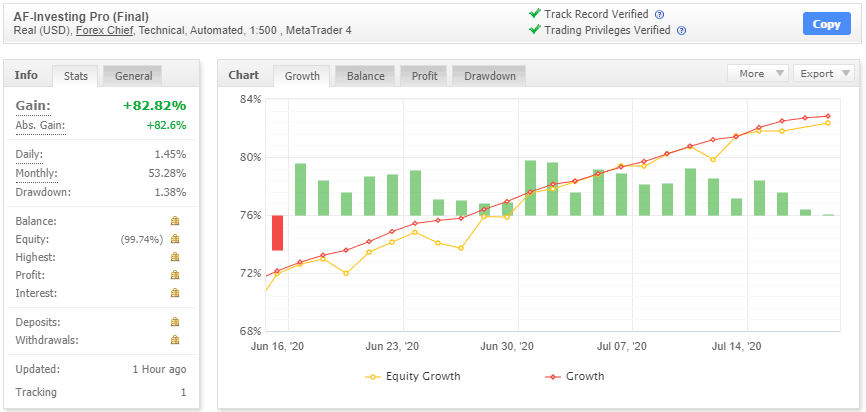This screenshot has height=412, width=866.
Task: Click the red bar on the chart
Action: coord(277,233)
